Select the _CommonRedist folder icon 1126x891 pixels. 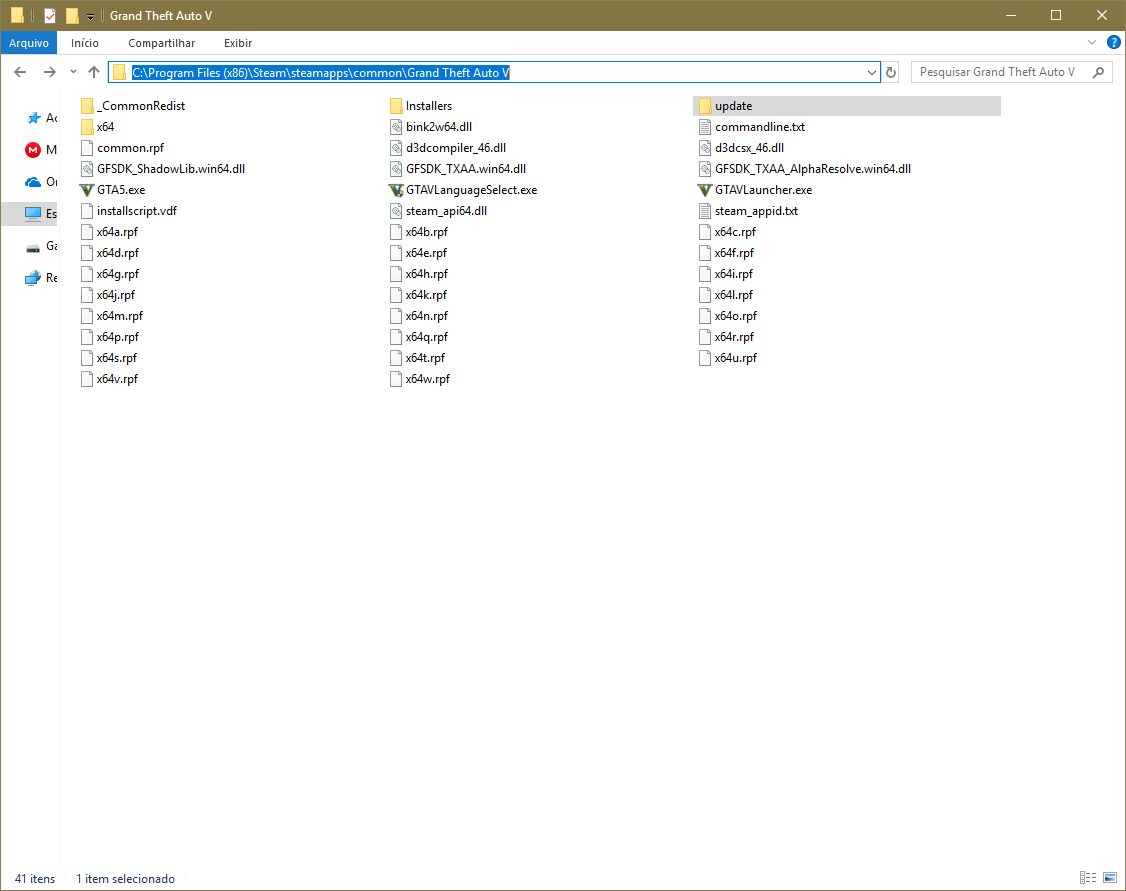point(87,106)
